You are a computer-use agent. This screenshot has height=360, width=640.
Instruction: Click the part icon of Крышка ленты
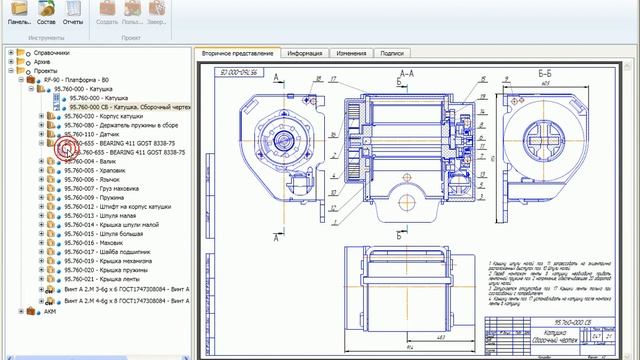51,279
